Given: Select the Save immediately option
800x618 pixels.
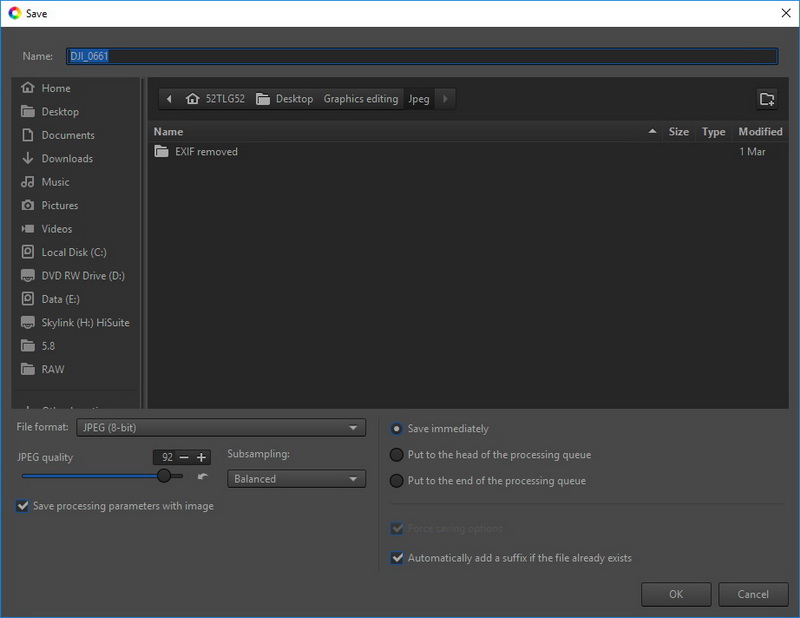Looking at the screenshot, I should click(x=397, y=429).
